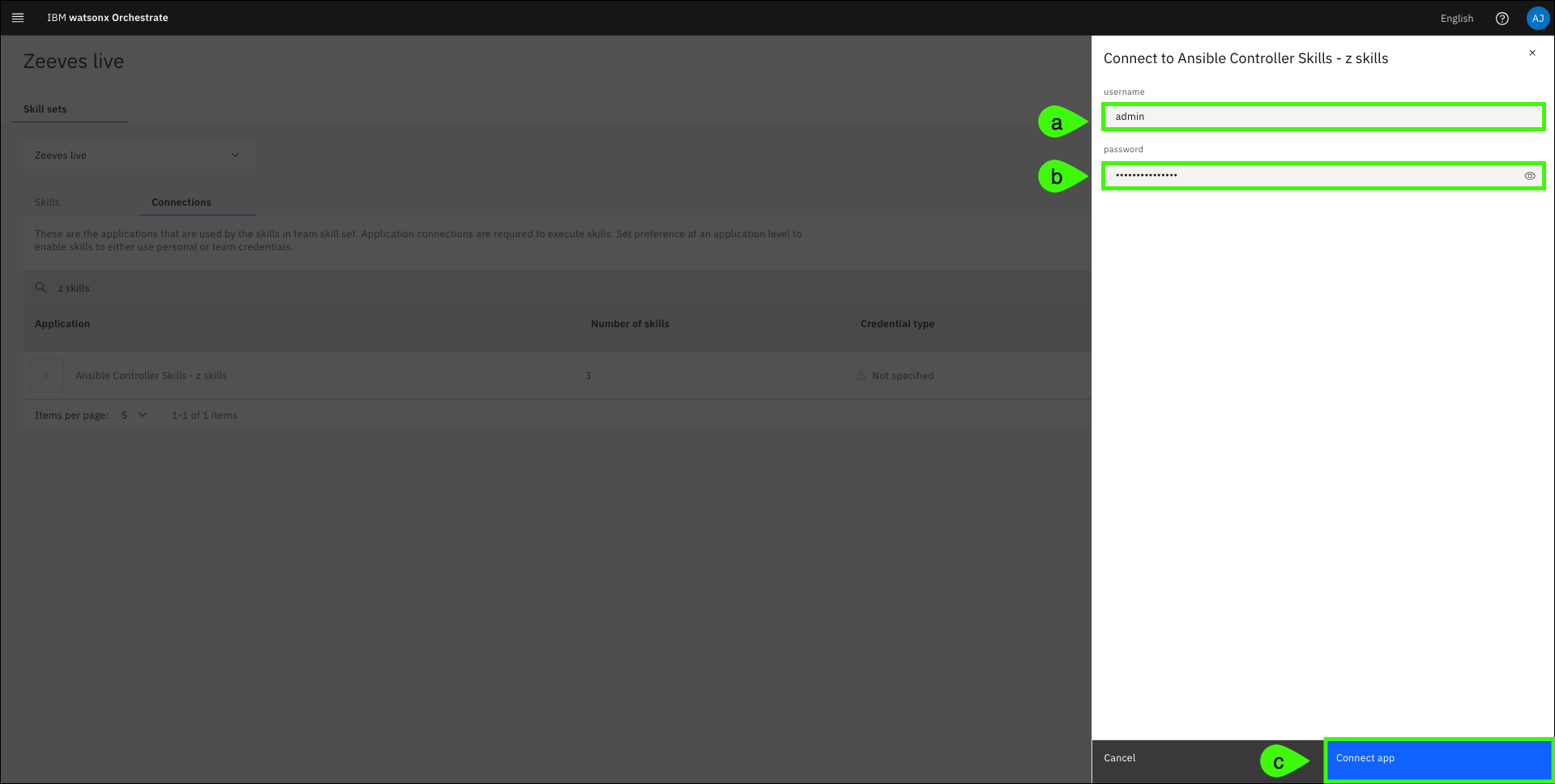Click the Cancel button
Viewport: 1555px width, 784px height.
point(1119,758)
